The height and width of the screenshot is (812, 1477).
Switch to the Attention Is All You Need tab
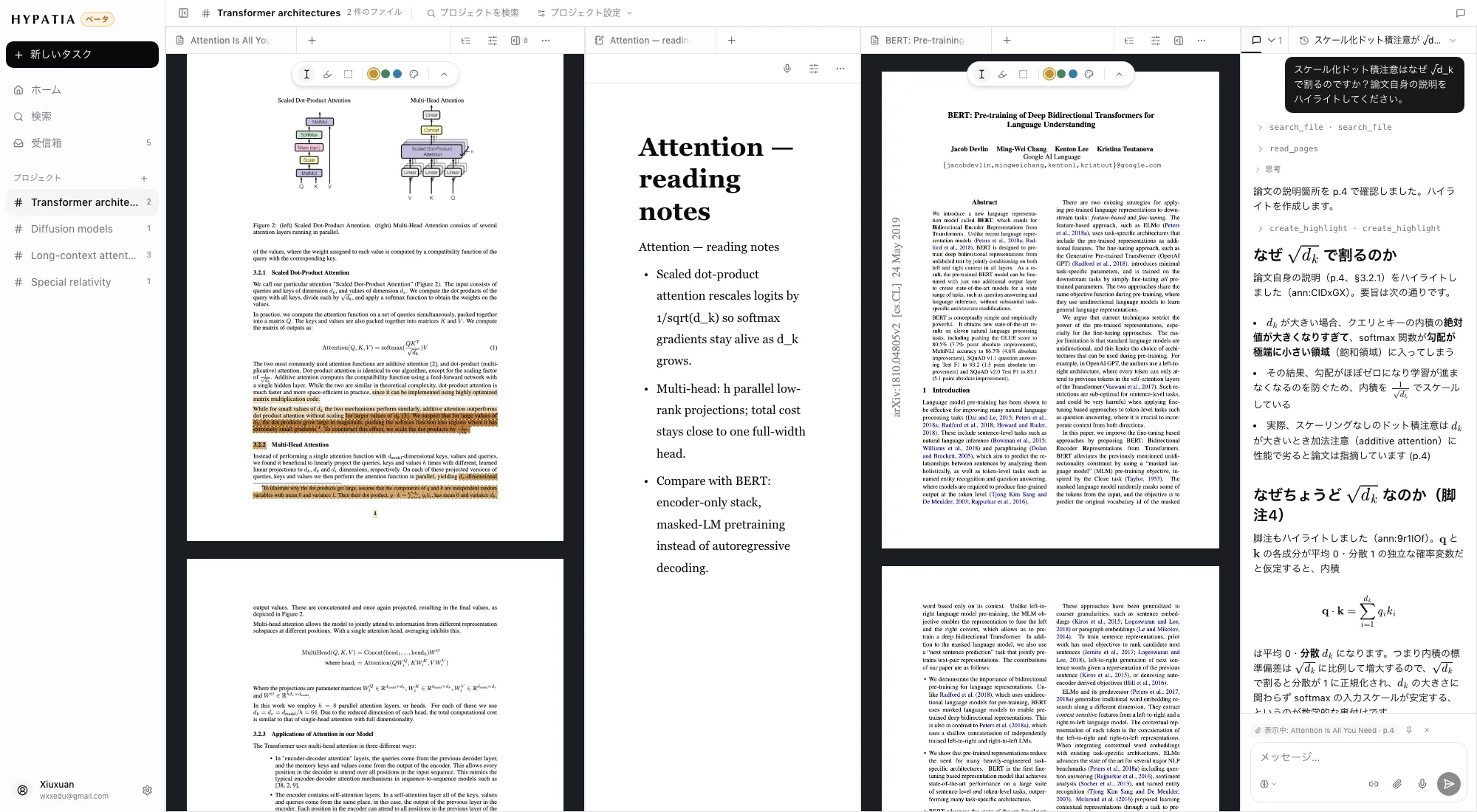click(231, 41)
